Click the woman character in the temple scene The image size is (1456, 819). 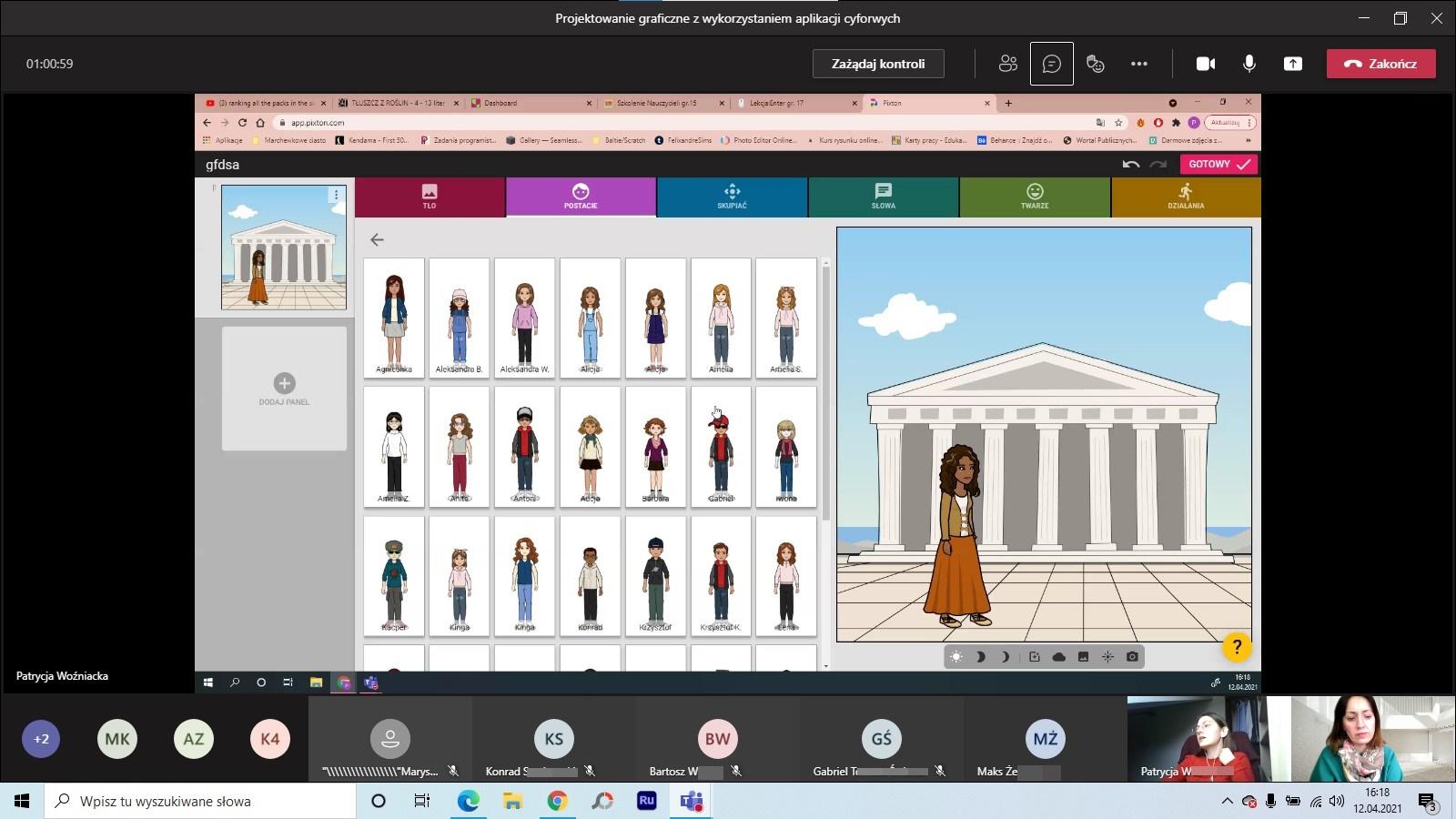959,535
